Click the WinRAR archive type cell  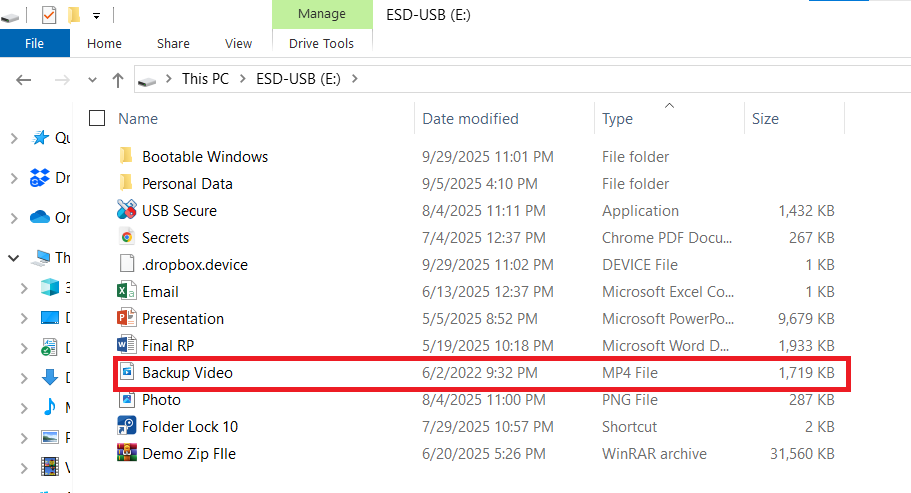pyautogui.click(x=654, y=454)
